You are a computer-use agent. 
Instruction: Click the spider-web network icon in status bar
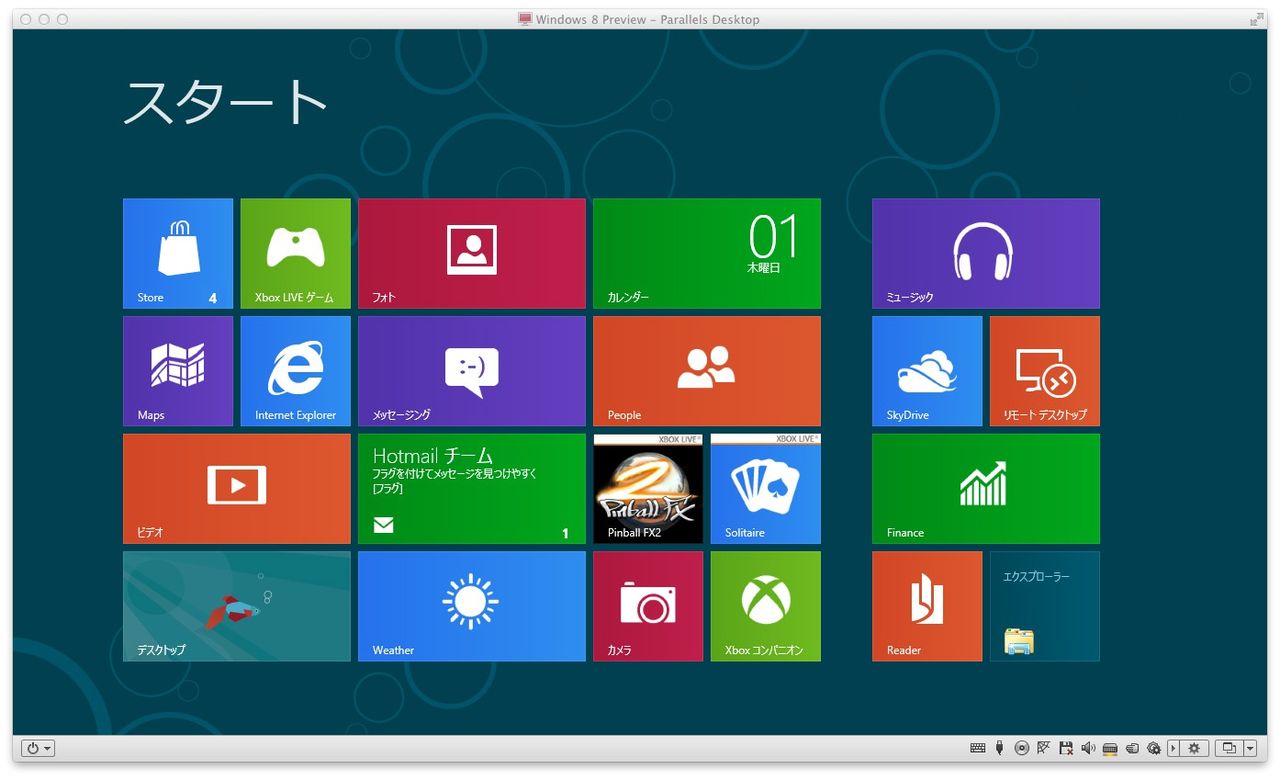[x=1044, y=748]
